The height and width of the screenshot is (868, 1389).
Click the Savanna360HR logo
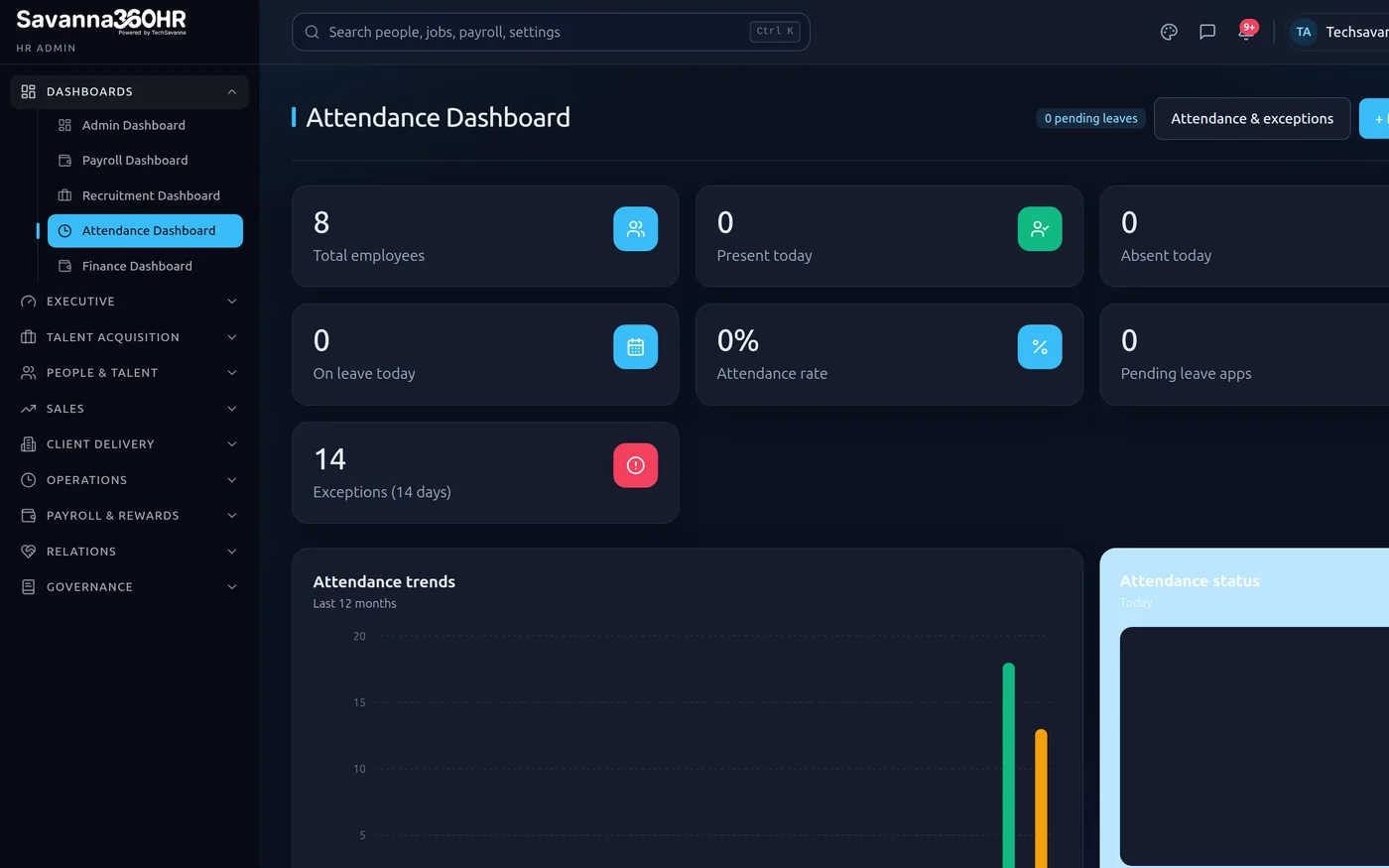coord(101,22)
